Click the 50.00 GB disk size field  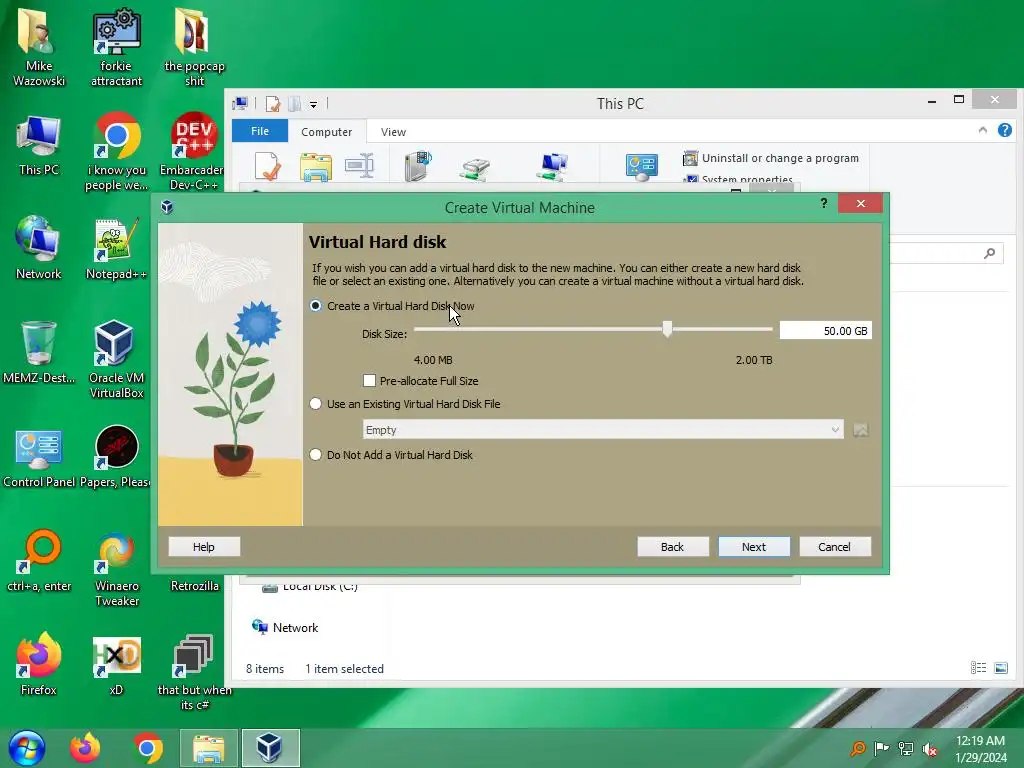point(825,331)
